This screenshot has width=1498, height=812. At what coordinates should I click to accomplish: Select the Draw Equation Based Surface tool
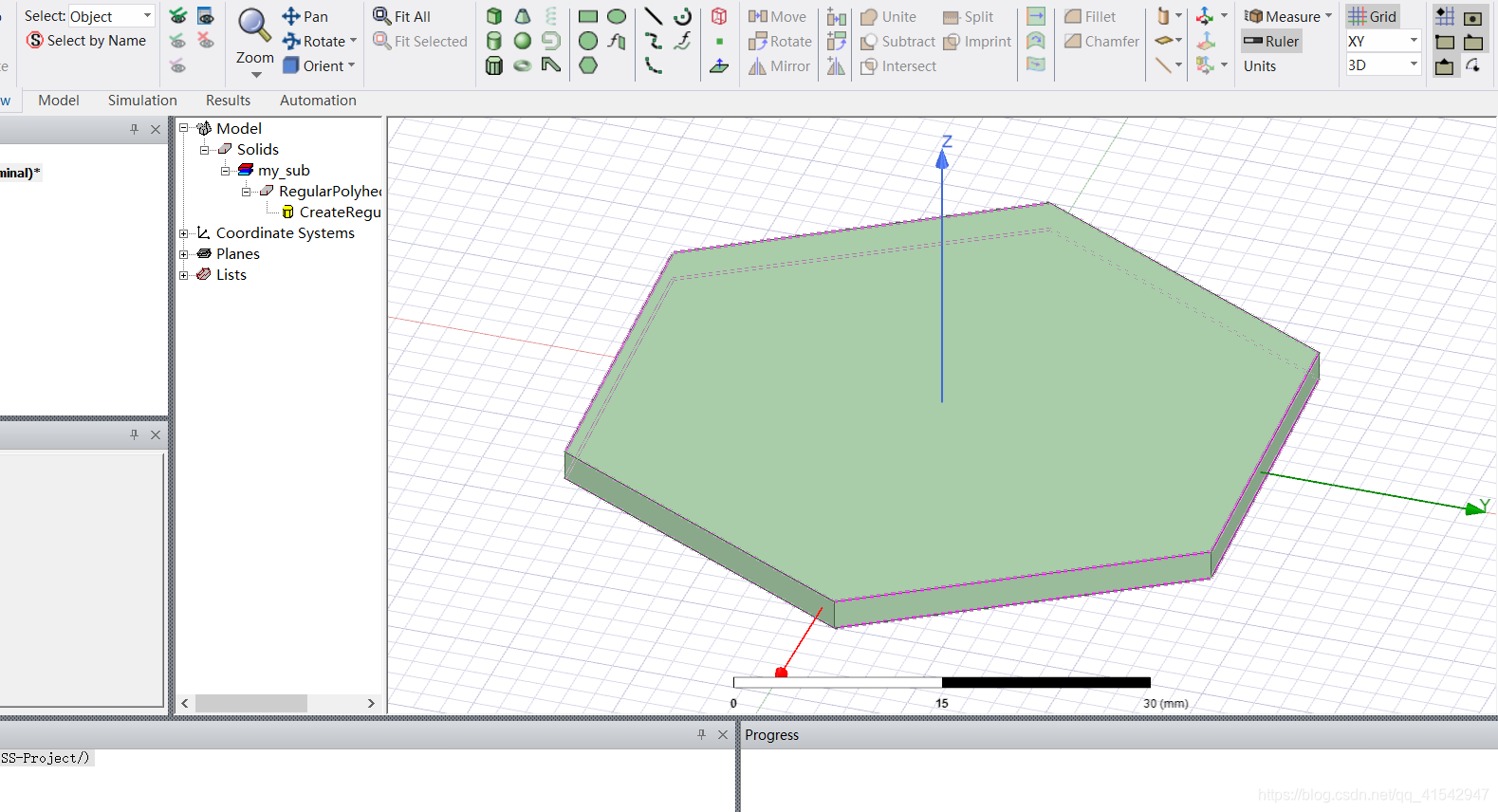coord(617,41)
